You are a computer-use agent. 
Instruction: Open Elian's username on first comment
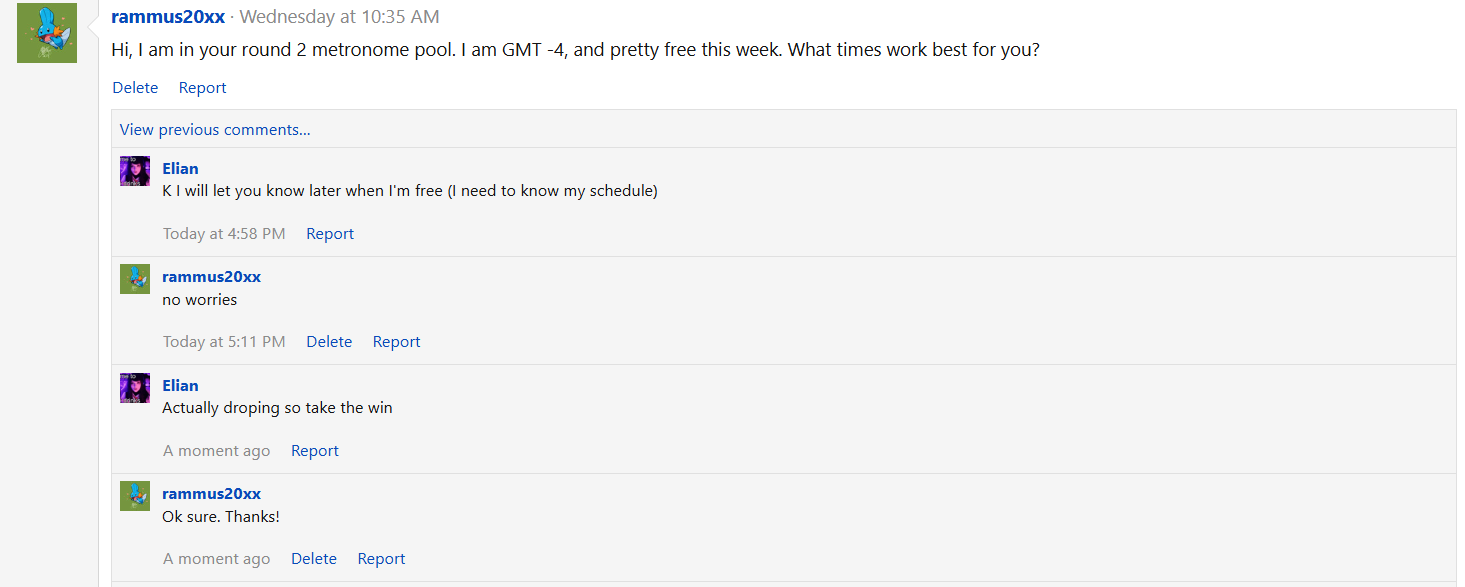click(x=181, y=169)
